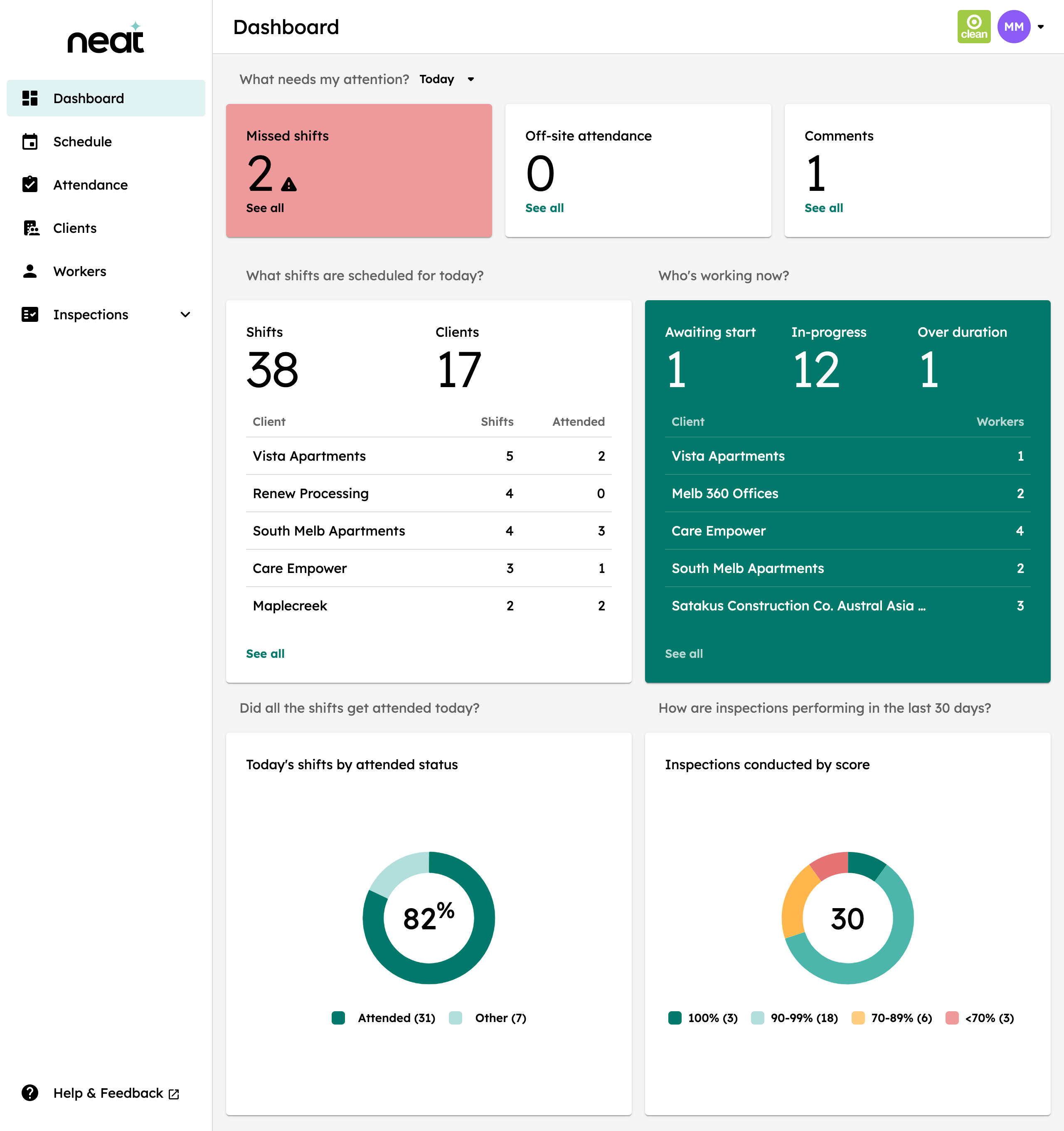Image resolution: width=1064 pixels, height=1131 pixels.
Task: Expand the Inspections submenu chevron
Action: click(x=185, y=315)
